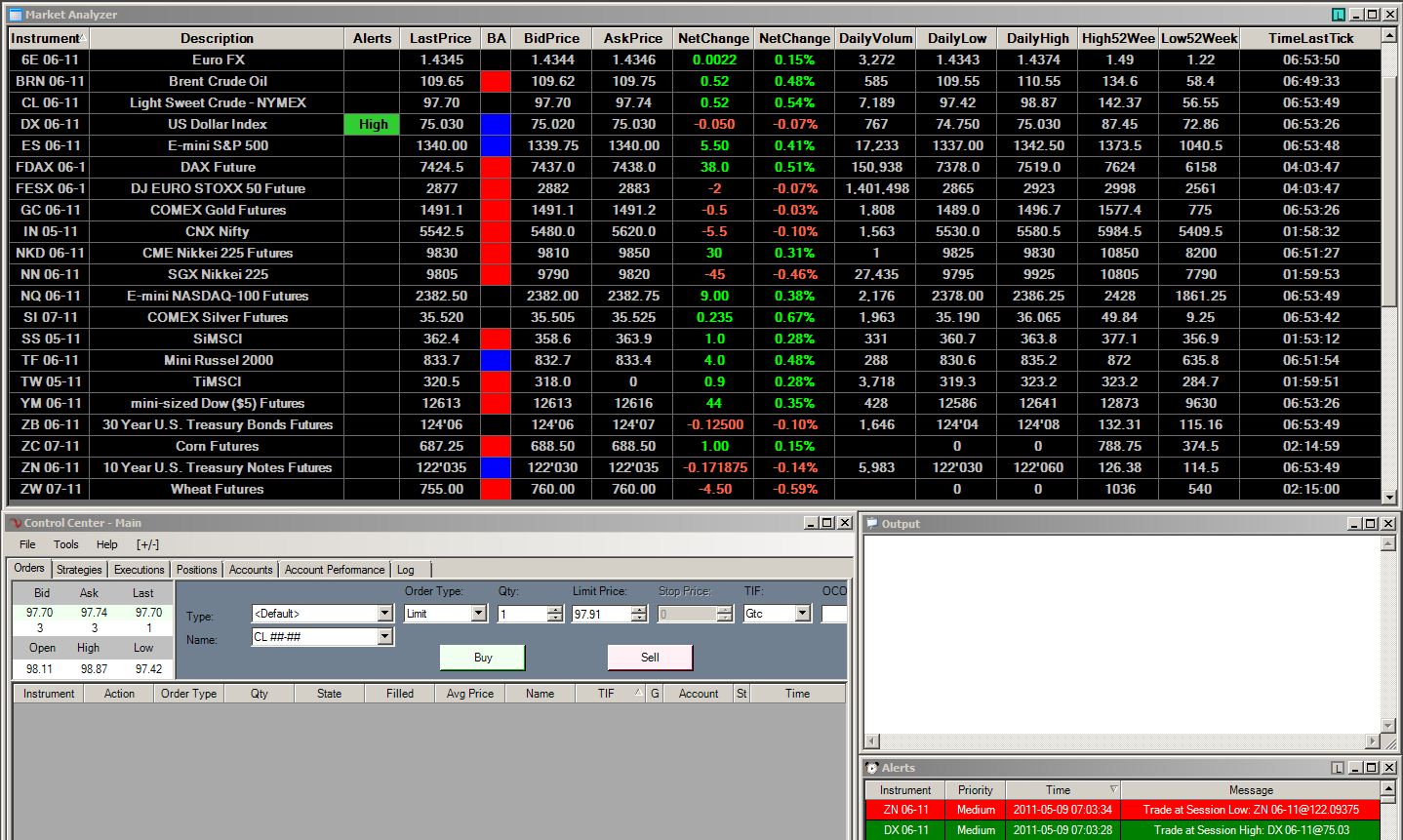Click the sort arrow on the orders grid TIF column

coord(638,693)
